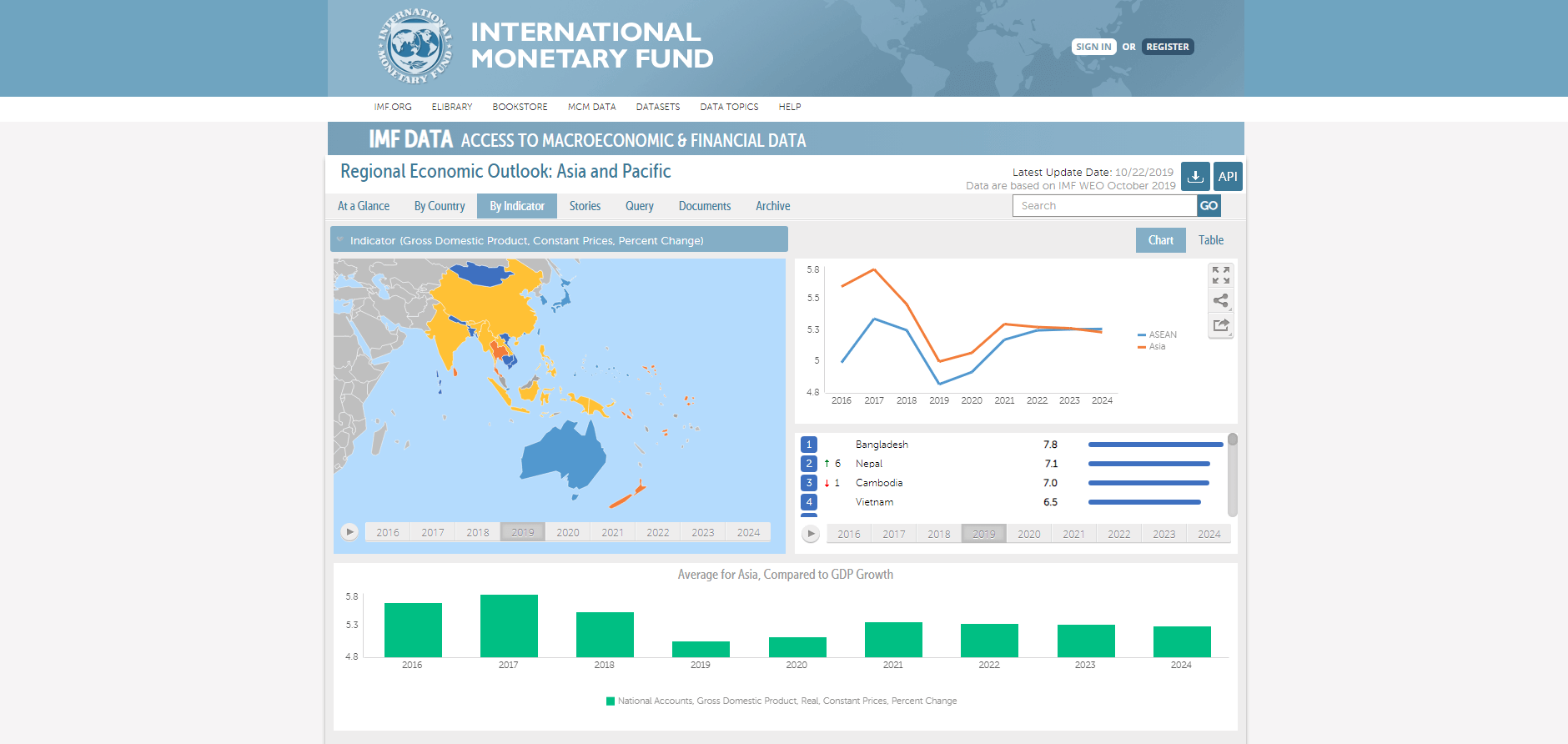Open the DATASETS menu
1568x744 pixels.
pyautogui.click(x=658, y=107)
